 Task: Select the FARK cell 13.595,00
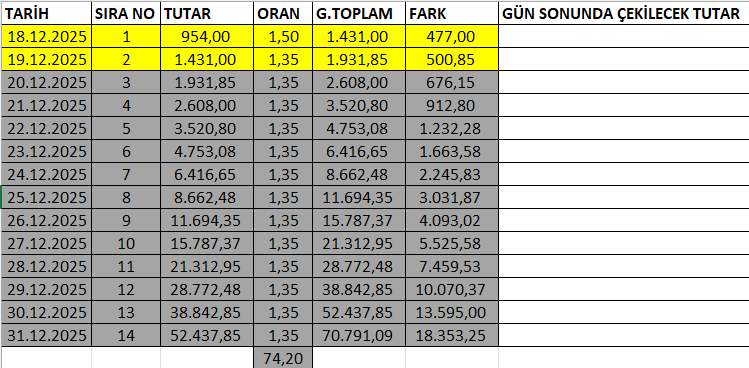[x=452, y=312]
